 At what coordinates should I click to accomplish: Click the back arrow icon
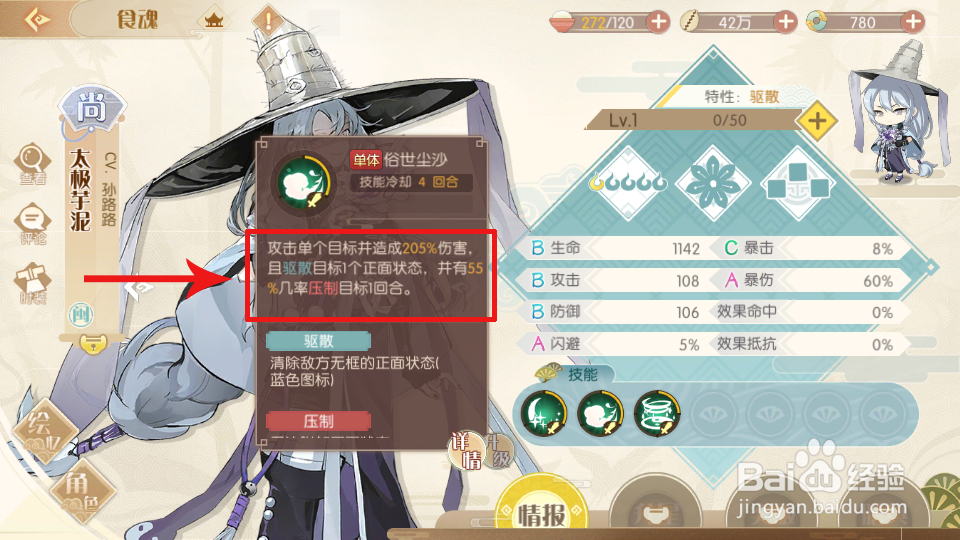tap(37, 19)
